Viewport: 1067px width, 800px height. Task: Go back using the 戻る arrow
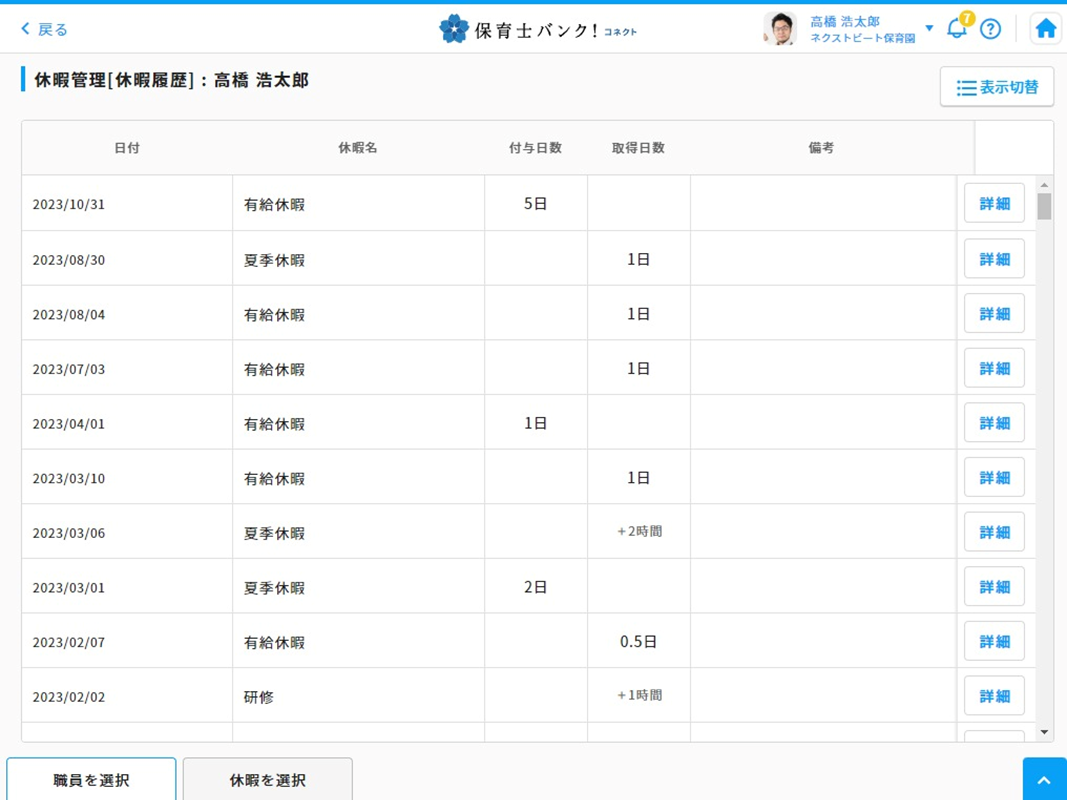point(45,29)
